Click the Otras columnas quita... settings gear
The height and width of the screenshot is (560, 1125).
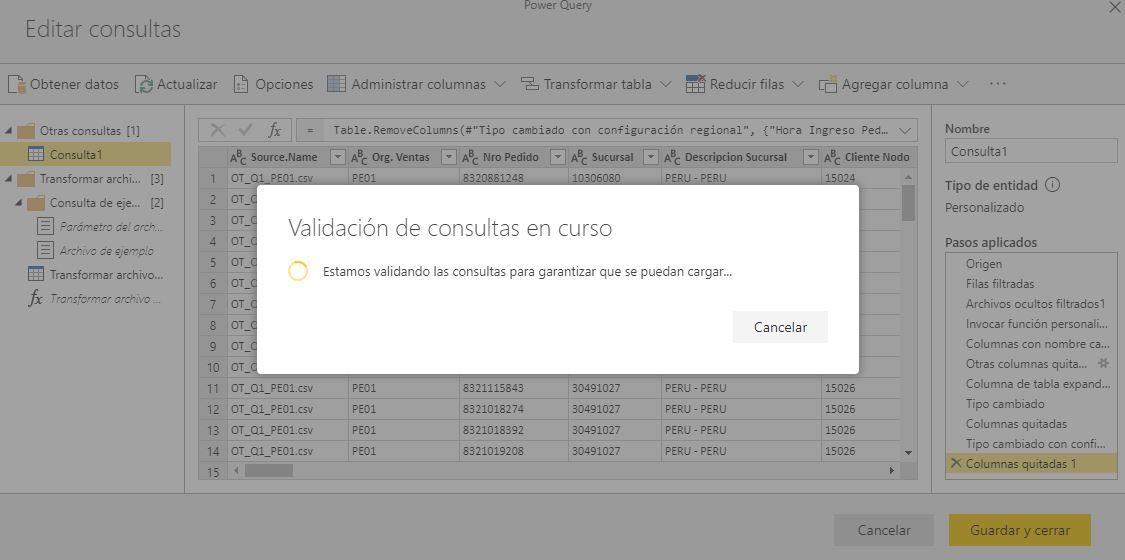click(1103, 364)
